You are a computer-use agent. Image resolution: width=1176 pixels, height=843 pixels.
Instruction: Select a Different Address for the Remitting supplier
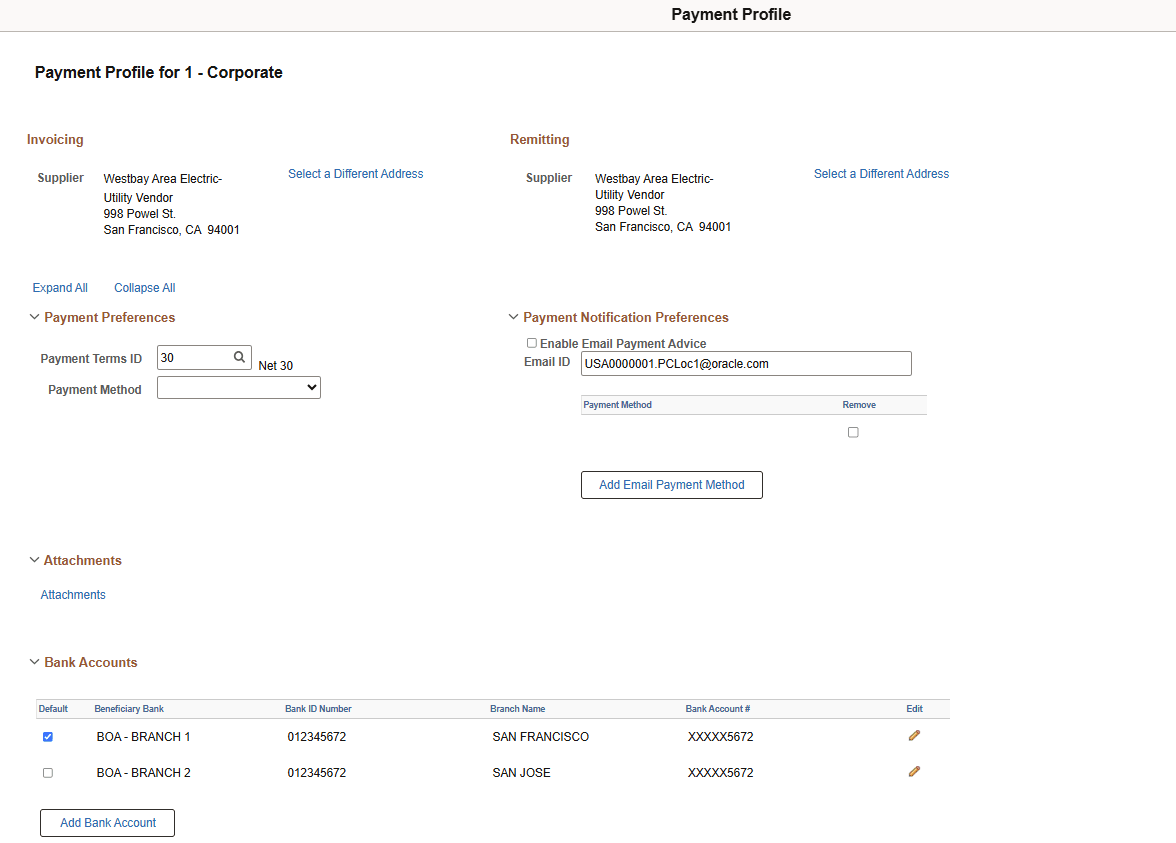click(x=881, y=173)
